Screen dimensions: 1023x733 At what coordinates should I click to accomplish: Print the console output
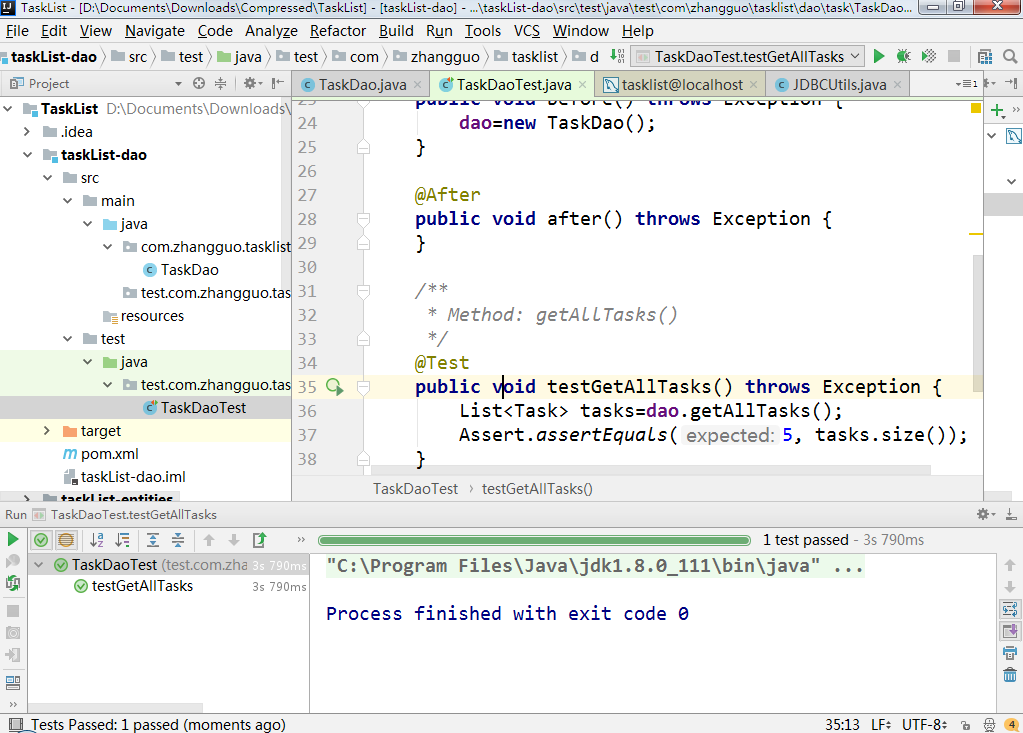(1009, 653)
